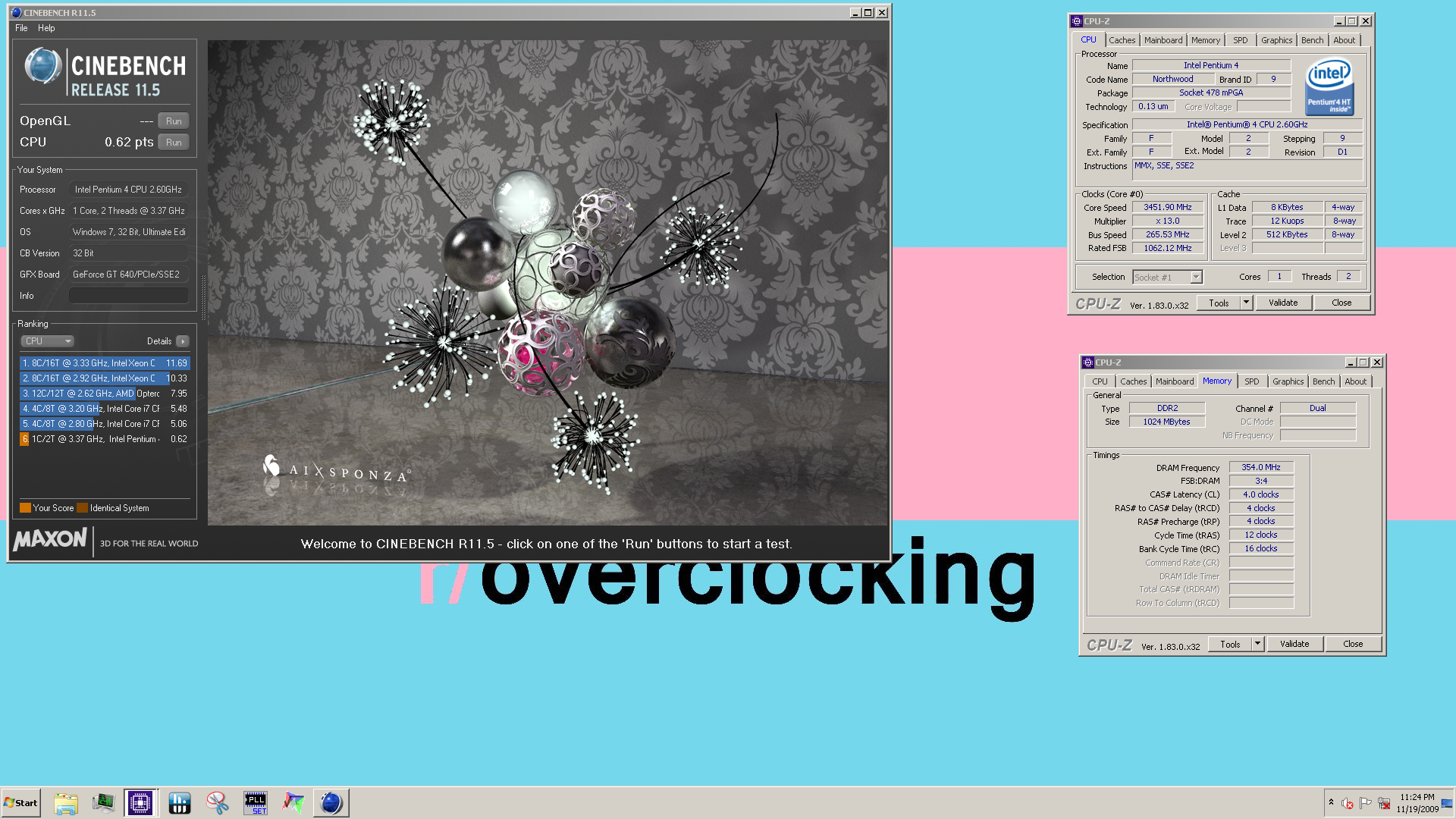Maximize the Cinebench window
This screenshot has width=1456, height=819.
(x=868, y=13)
